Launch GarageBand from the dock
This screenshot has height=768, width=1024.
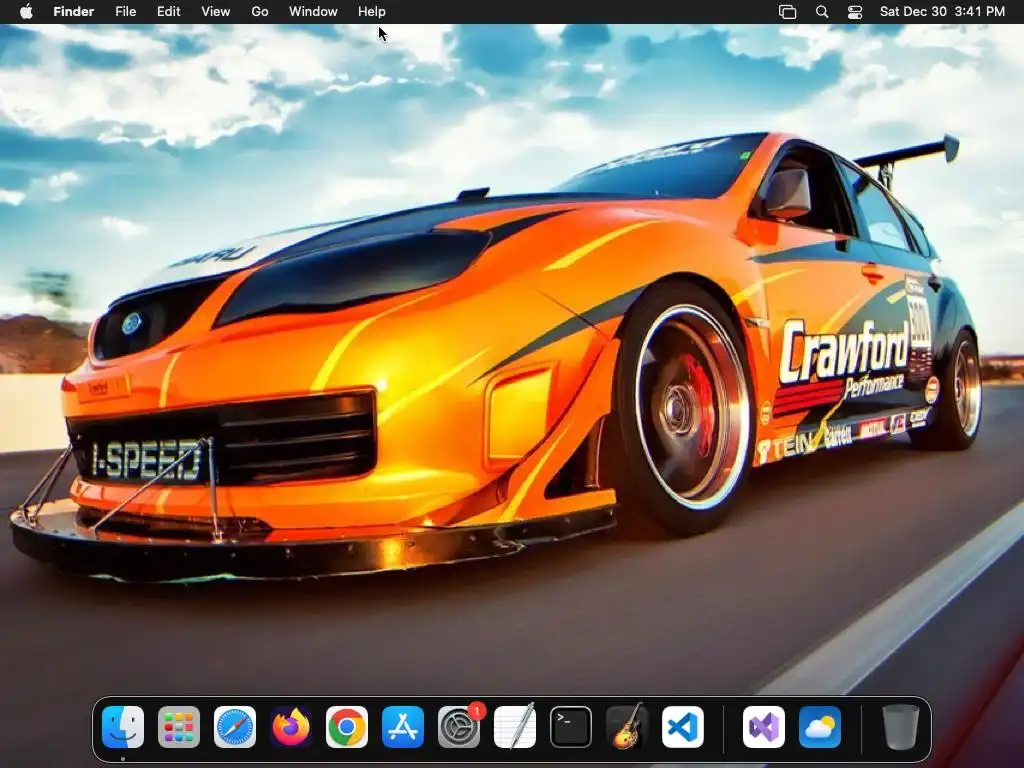point(627,727)
